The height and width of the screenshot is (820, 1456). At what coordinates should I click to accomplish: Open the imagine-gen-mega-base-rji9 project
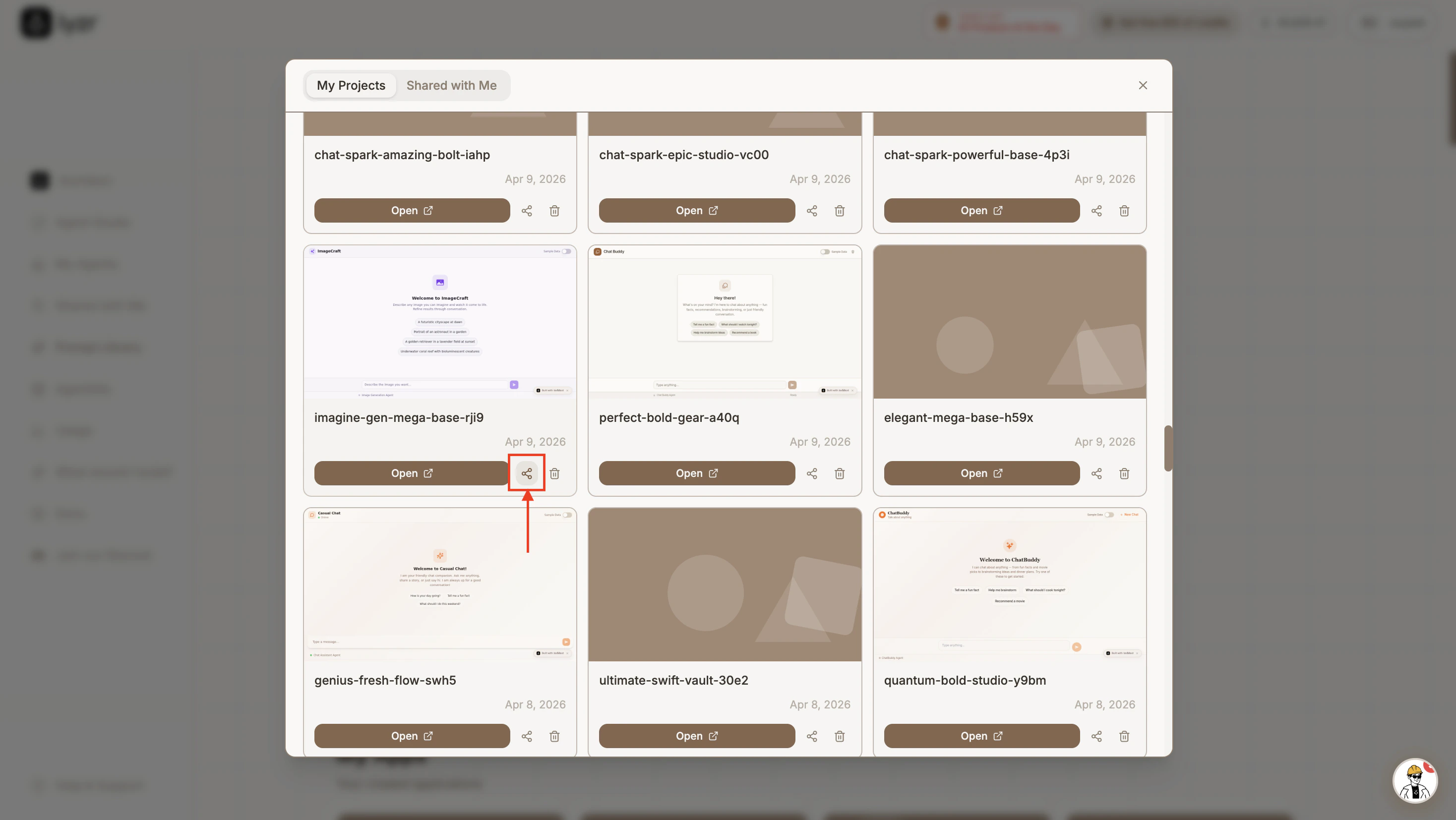[412, 473]
